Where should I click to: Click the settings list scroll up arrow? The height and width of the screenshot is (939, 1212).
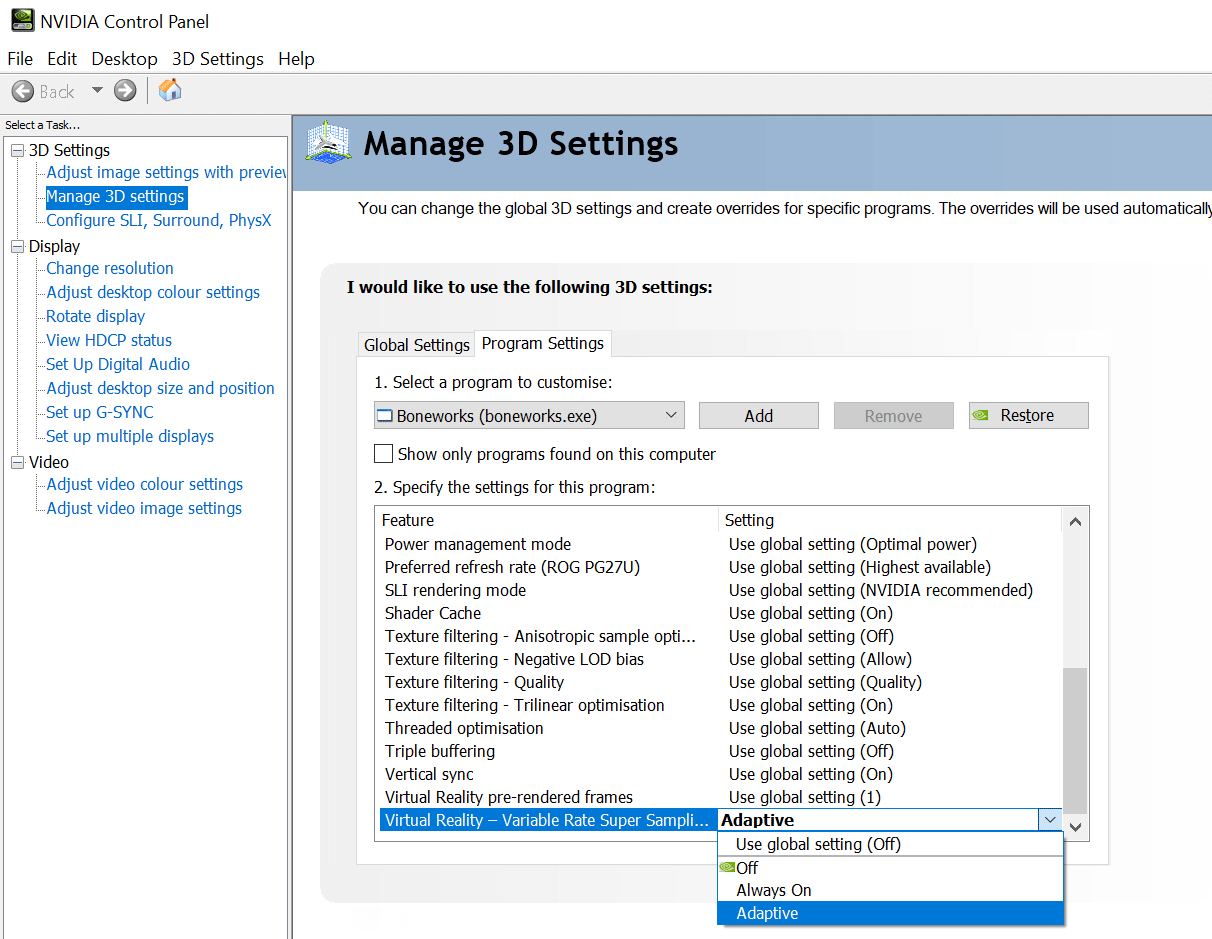(x=1075, y=521)
